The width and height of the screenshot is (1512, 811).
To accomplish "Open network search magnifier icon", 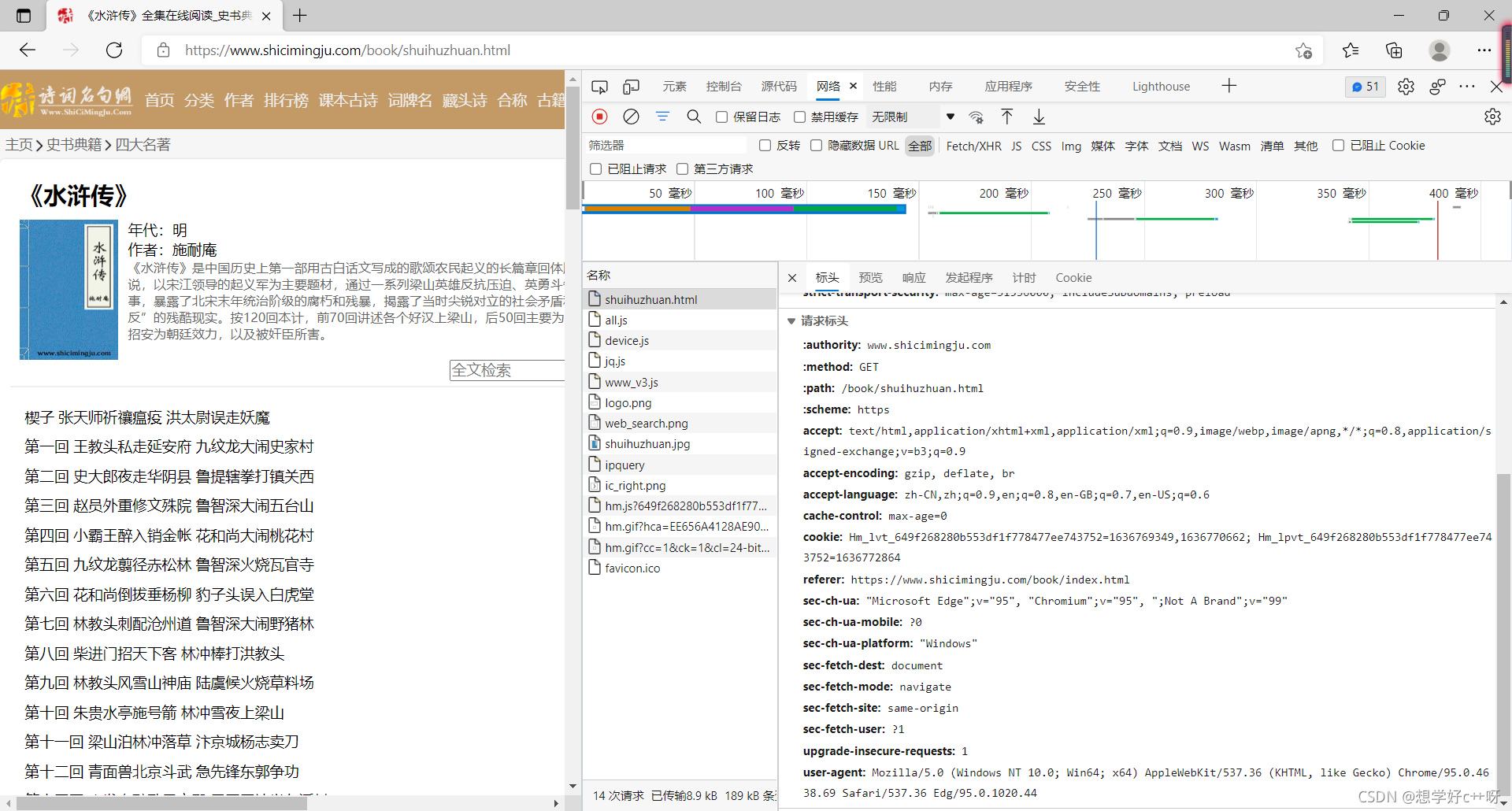I will pos(694,117).
